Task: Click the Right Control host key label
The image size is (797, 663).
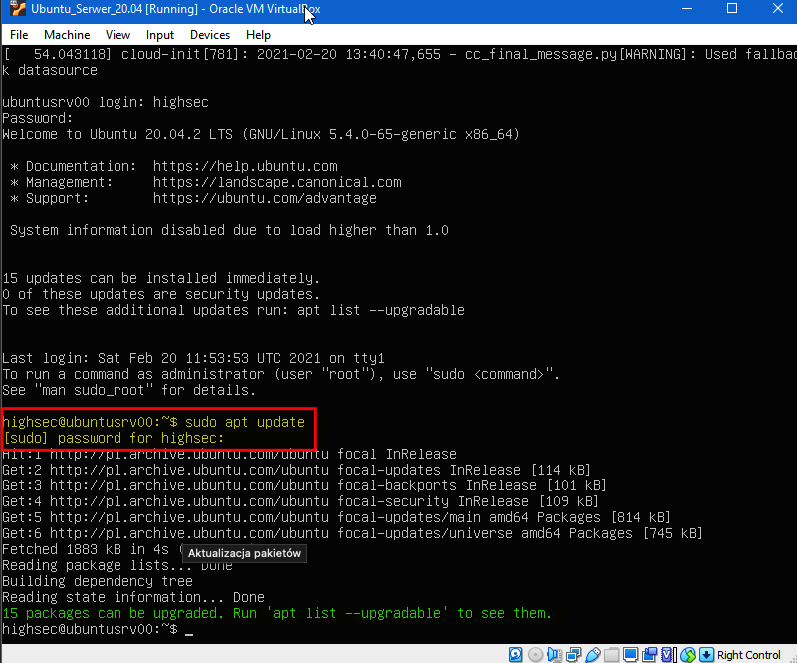Action: pos(749,655)
